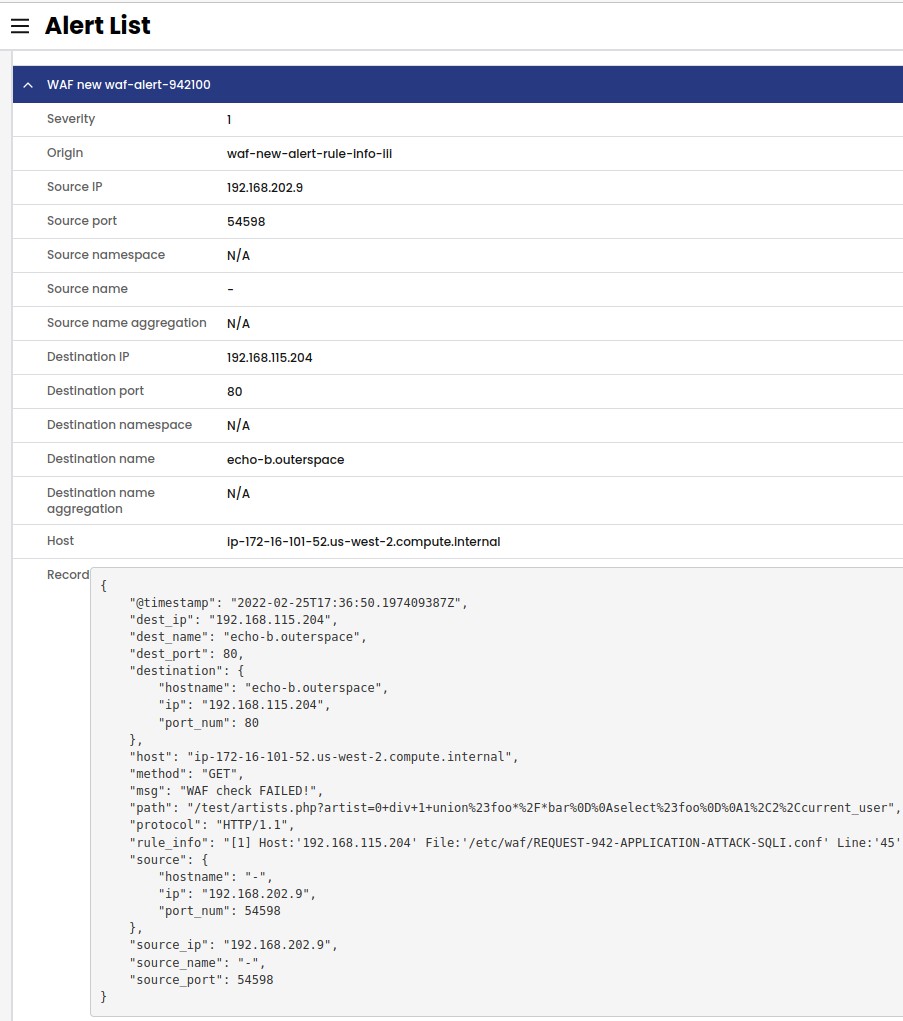Screen dimensions: 903x1021
Task: Click the Source IP value 192.168.202.9
Action: (264, 188)
